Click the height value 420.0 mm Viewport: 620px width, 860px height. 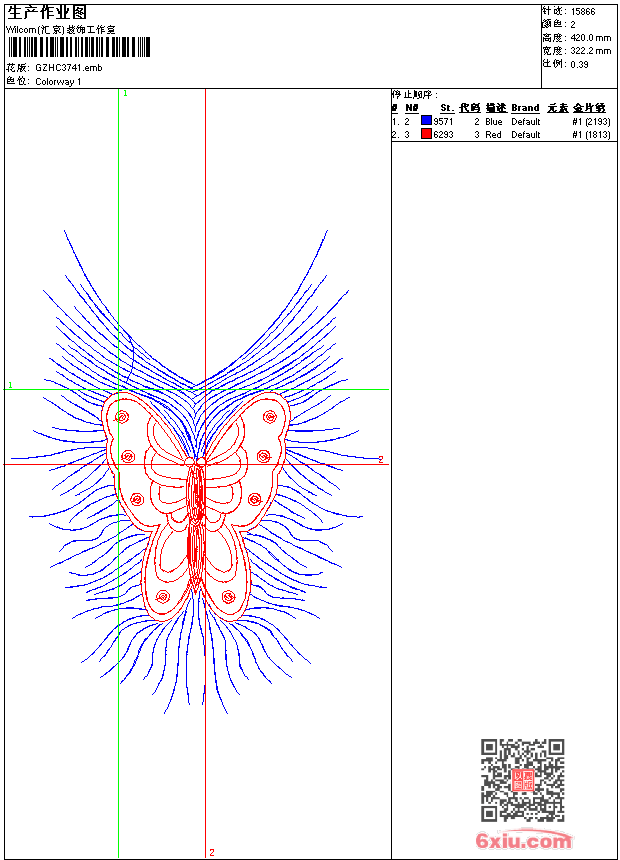[x=590, y=37]
